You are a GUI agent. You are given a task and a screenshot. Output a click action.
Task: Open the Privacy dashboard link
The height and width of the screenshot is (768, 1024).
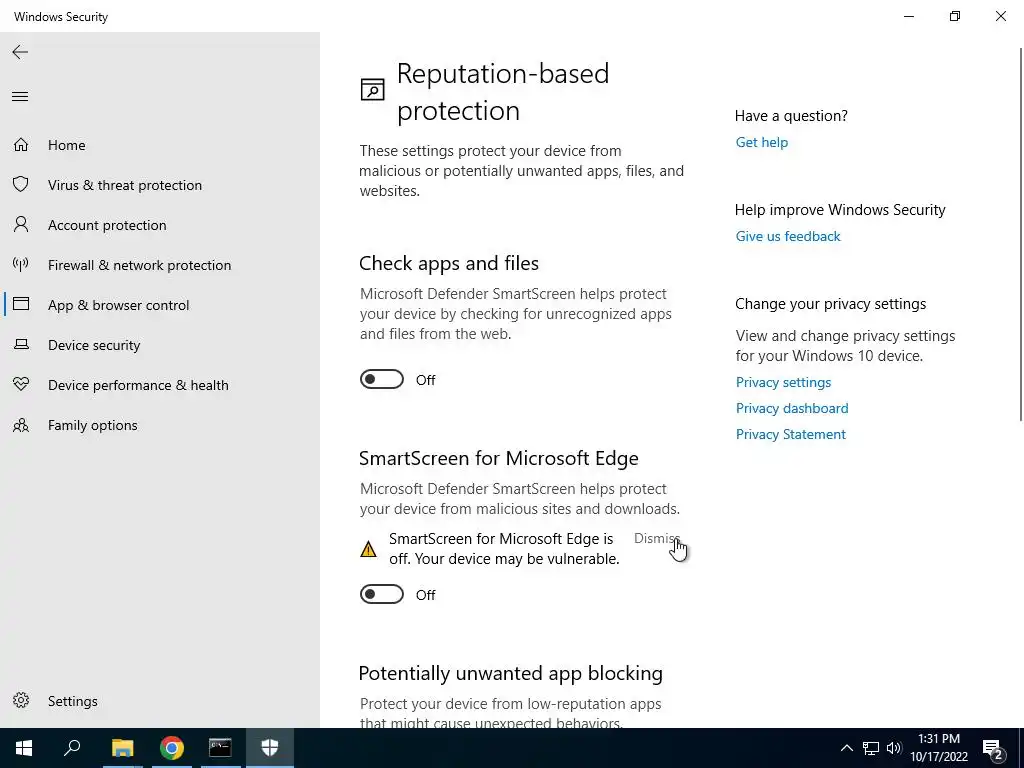click(x=792, y=408)
